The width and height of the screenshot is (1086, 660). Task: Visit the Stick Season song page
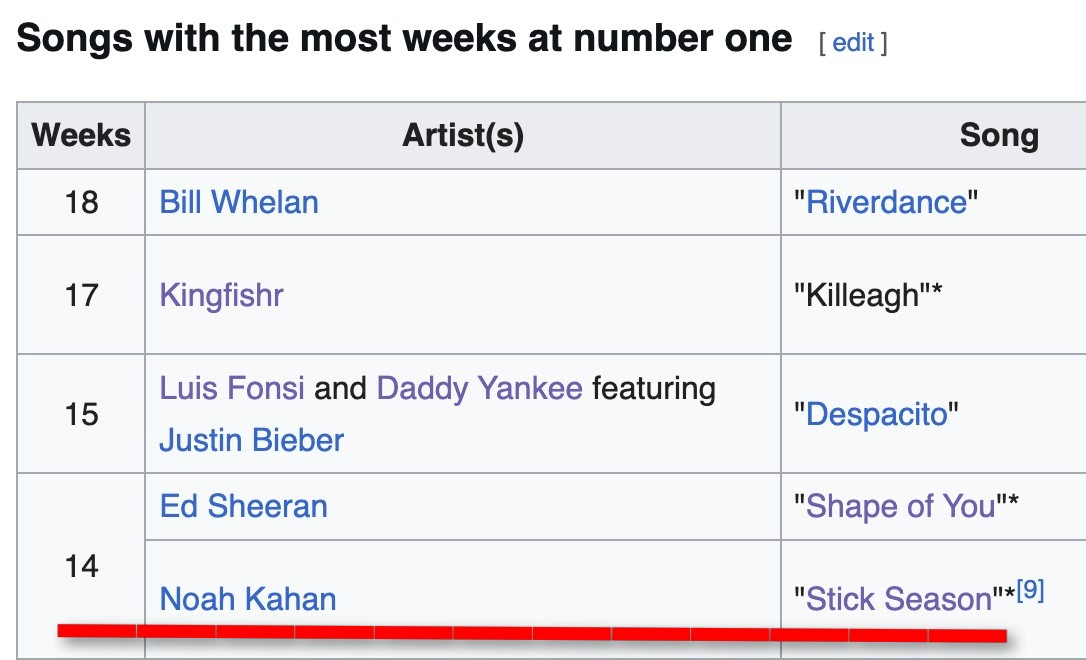pos(898,599)
